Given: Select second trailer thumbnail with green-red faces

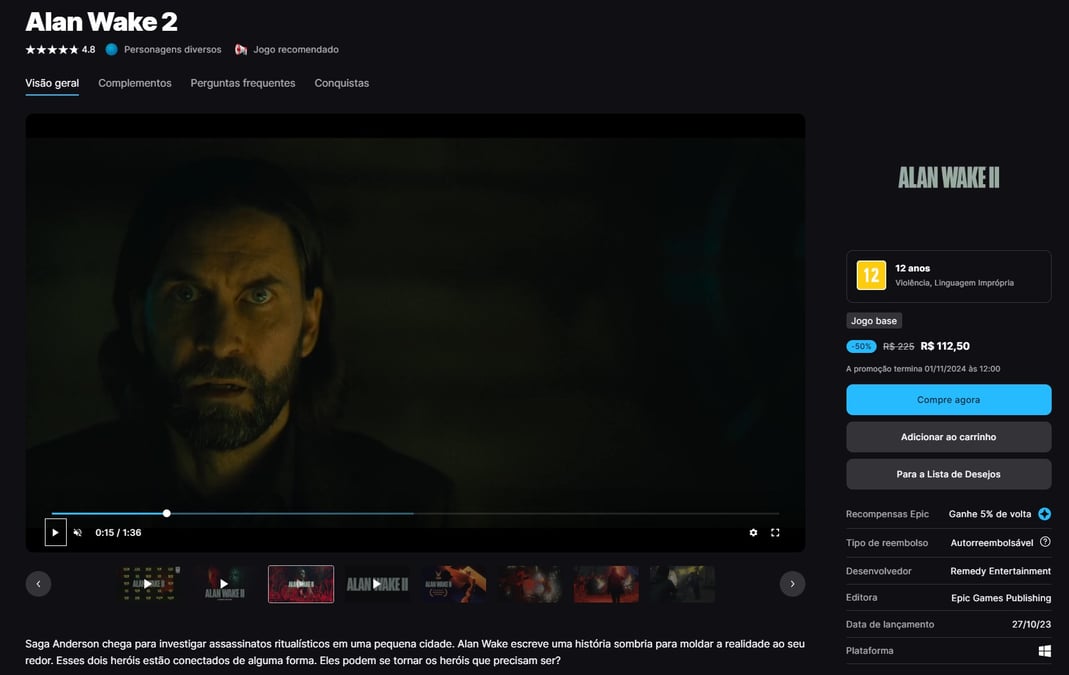Looking at the screenshot, I should (225, 584).
